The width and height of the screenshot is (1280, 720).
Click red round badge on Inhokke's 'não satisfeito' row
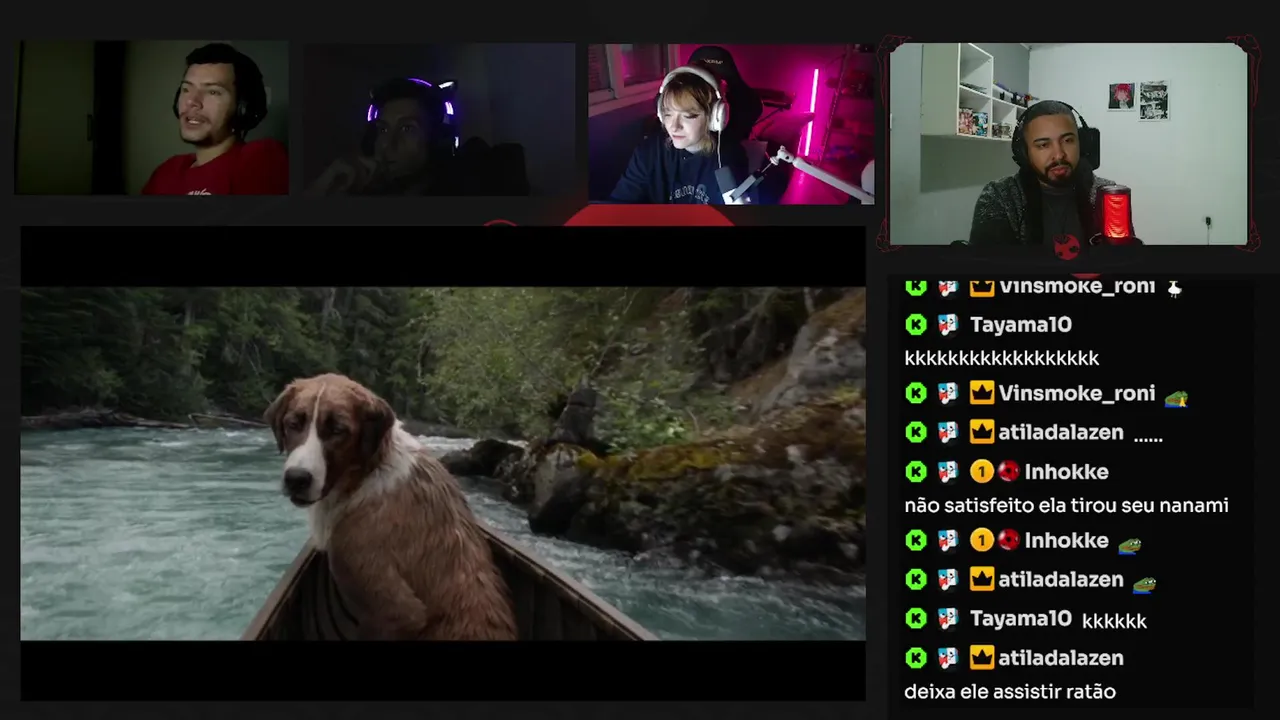[x=1008, y=471]
